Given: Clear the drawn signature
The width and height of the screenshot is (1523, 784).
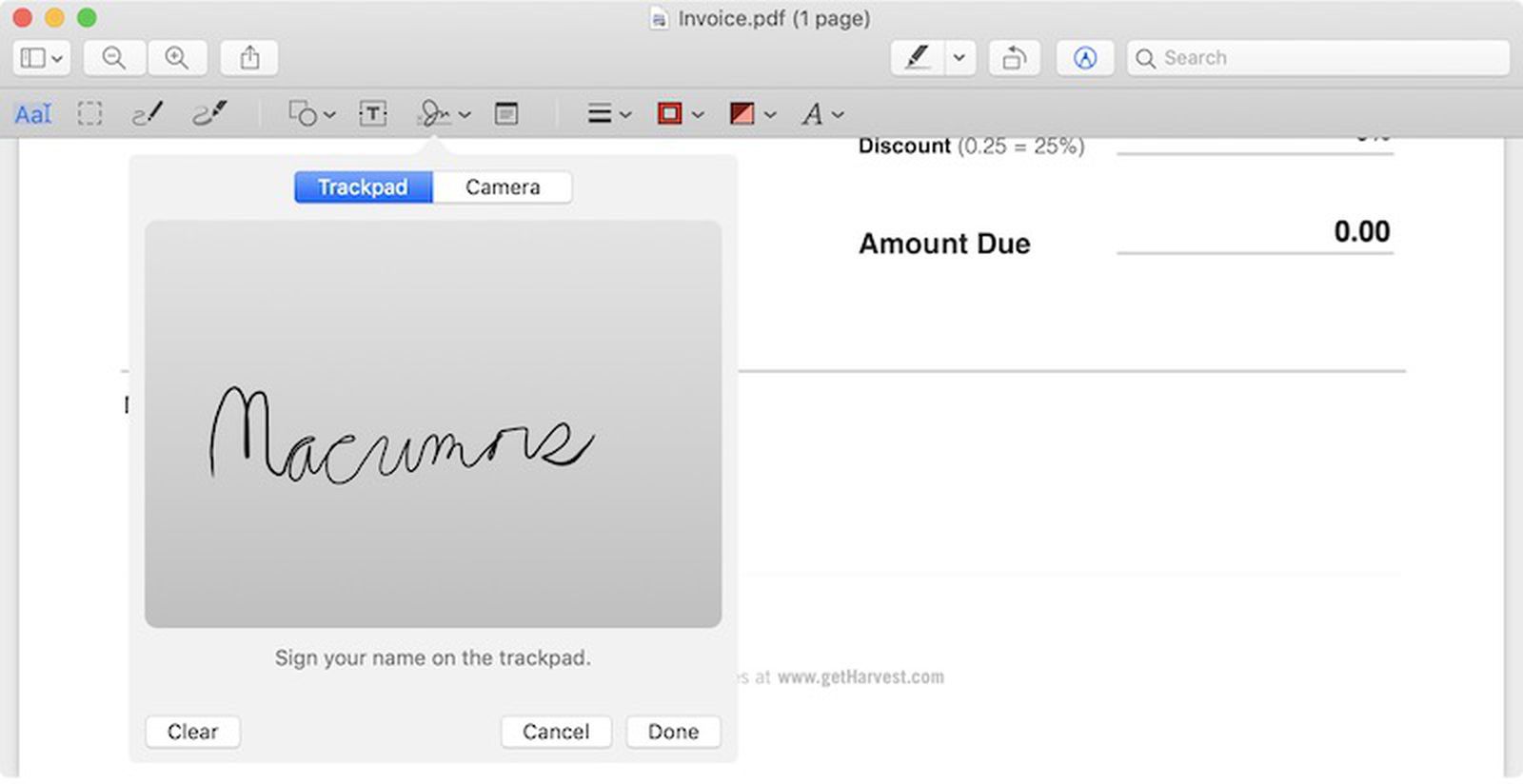Looking at the screenshot, I should 192,732.
